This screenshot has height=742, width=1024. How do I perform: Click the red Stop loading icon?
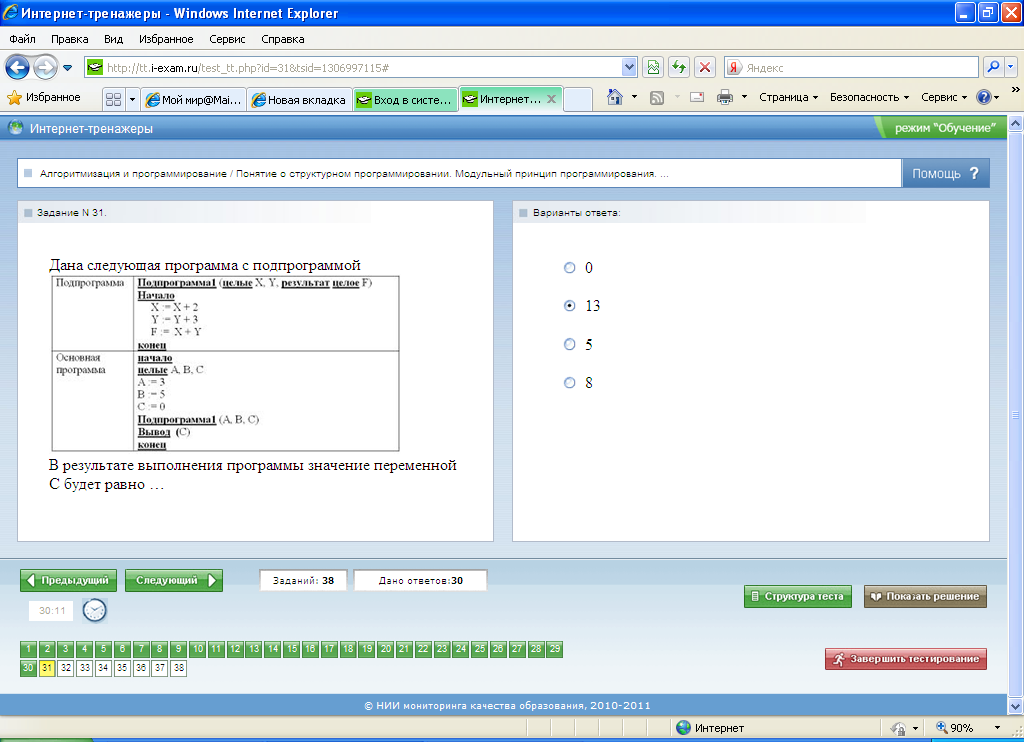705,67
